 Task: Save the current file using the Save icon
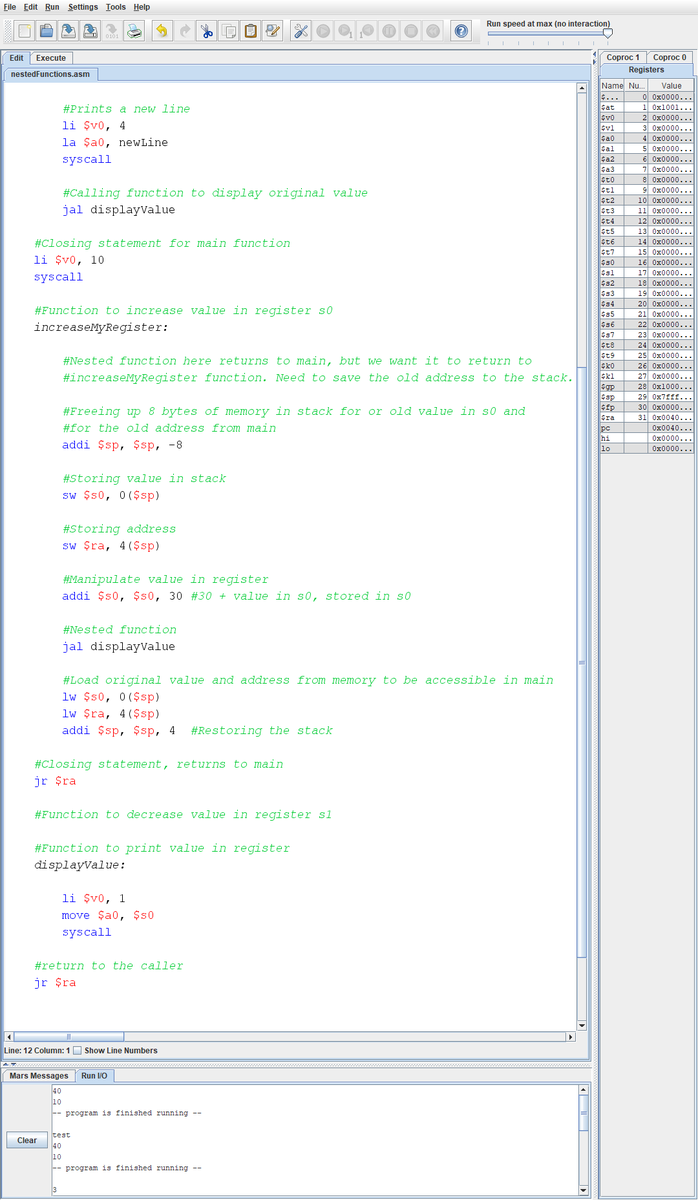click(68, 31)
